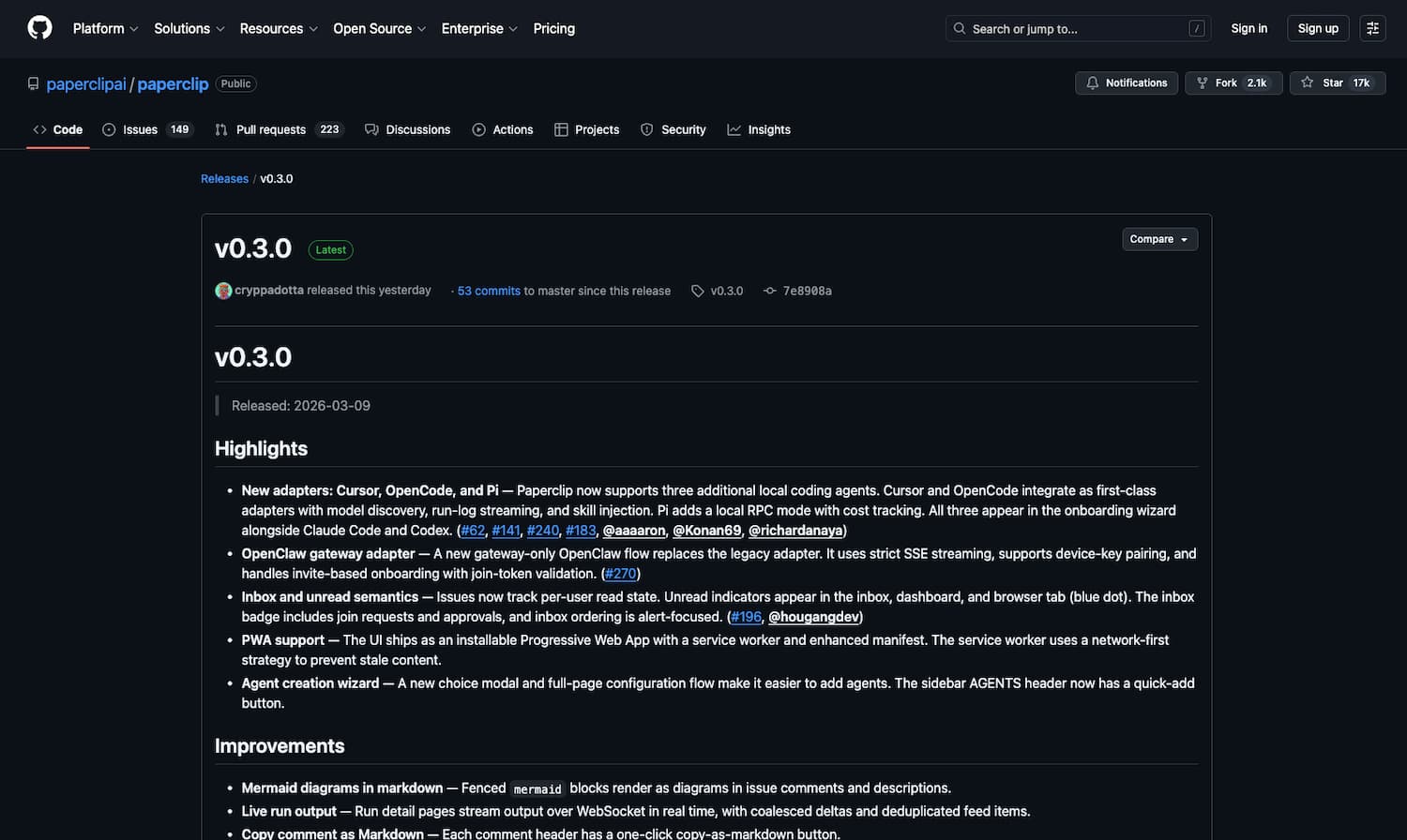The image size is (1407, 840).
Task: Open pull request #196
Action: point(747,617)
